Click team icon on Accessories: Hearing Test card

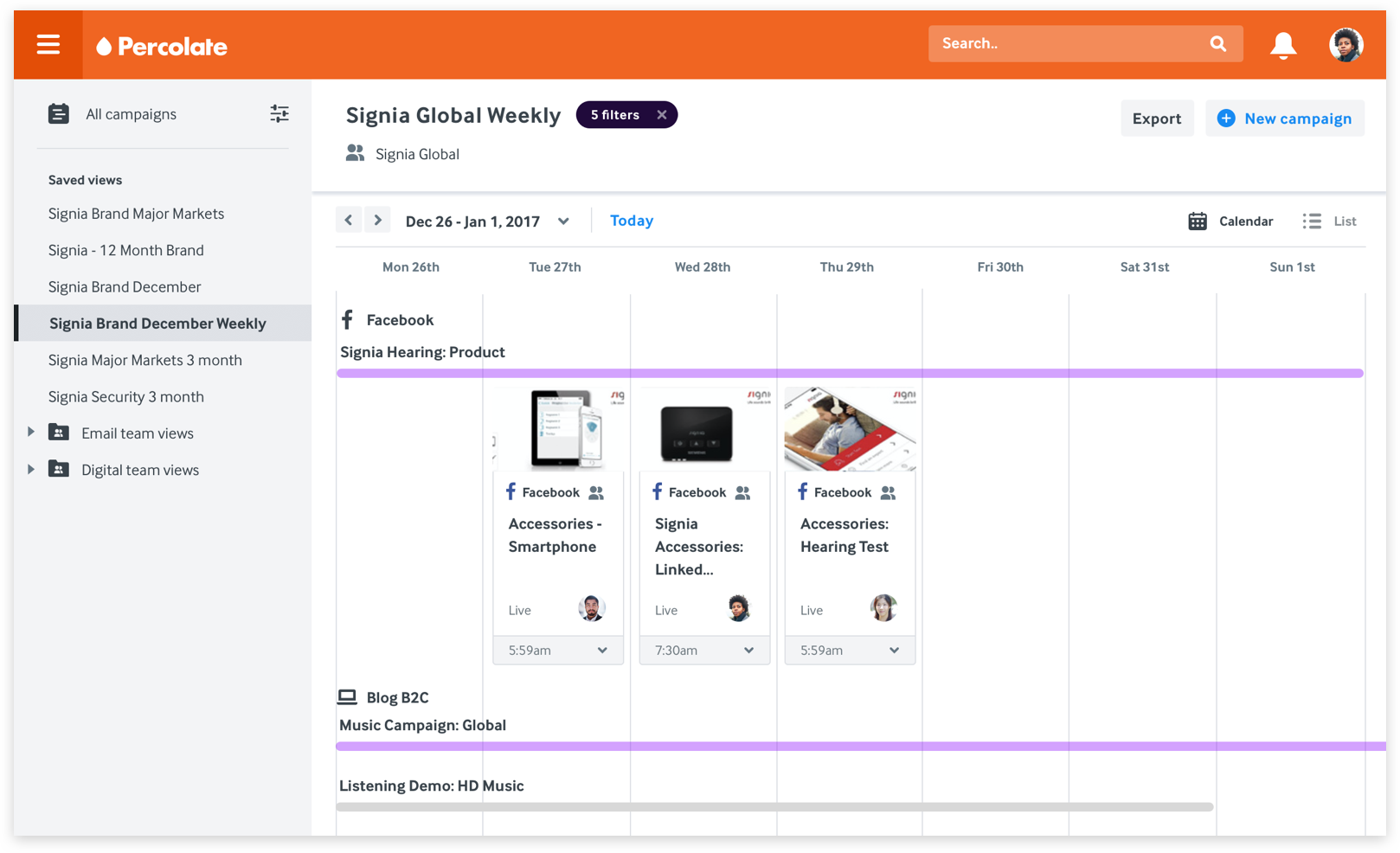888,492
